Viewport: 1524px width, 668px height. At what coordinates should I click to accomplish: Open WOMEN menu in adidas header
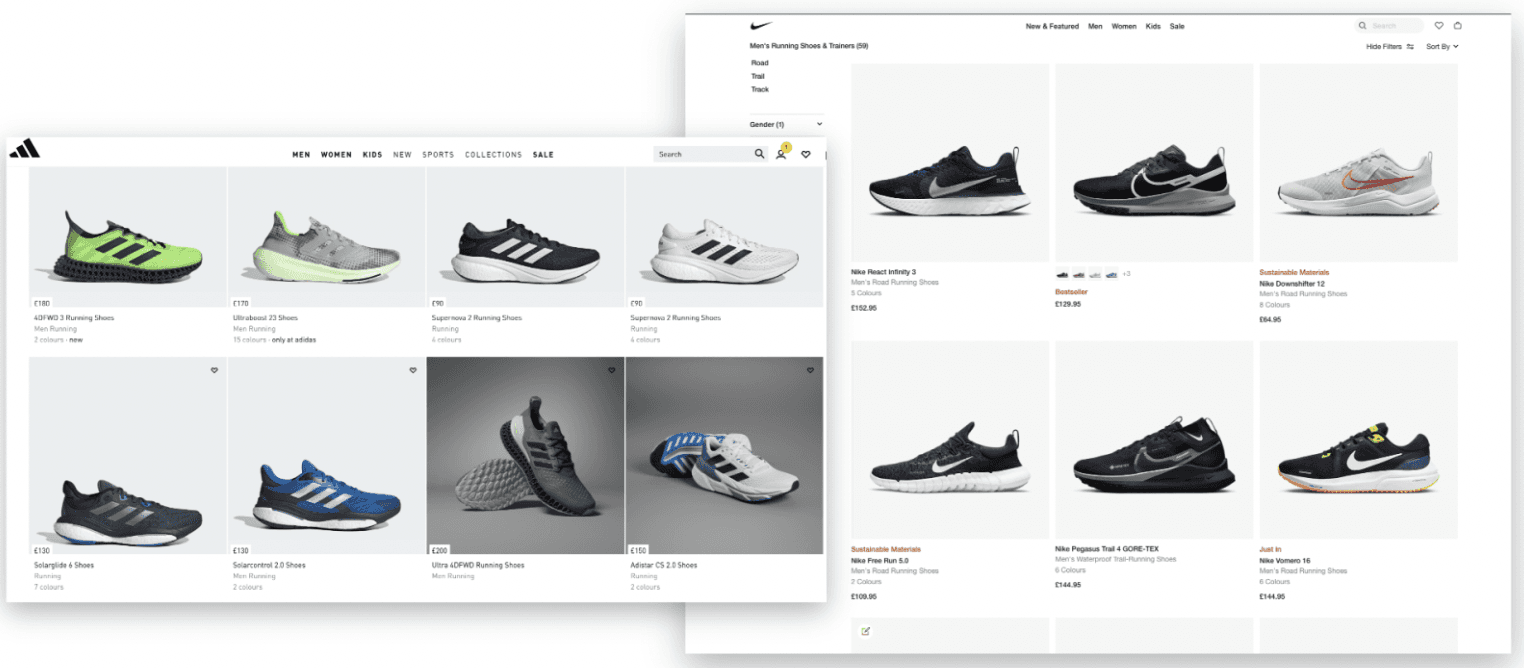[x=336, y=155]
